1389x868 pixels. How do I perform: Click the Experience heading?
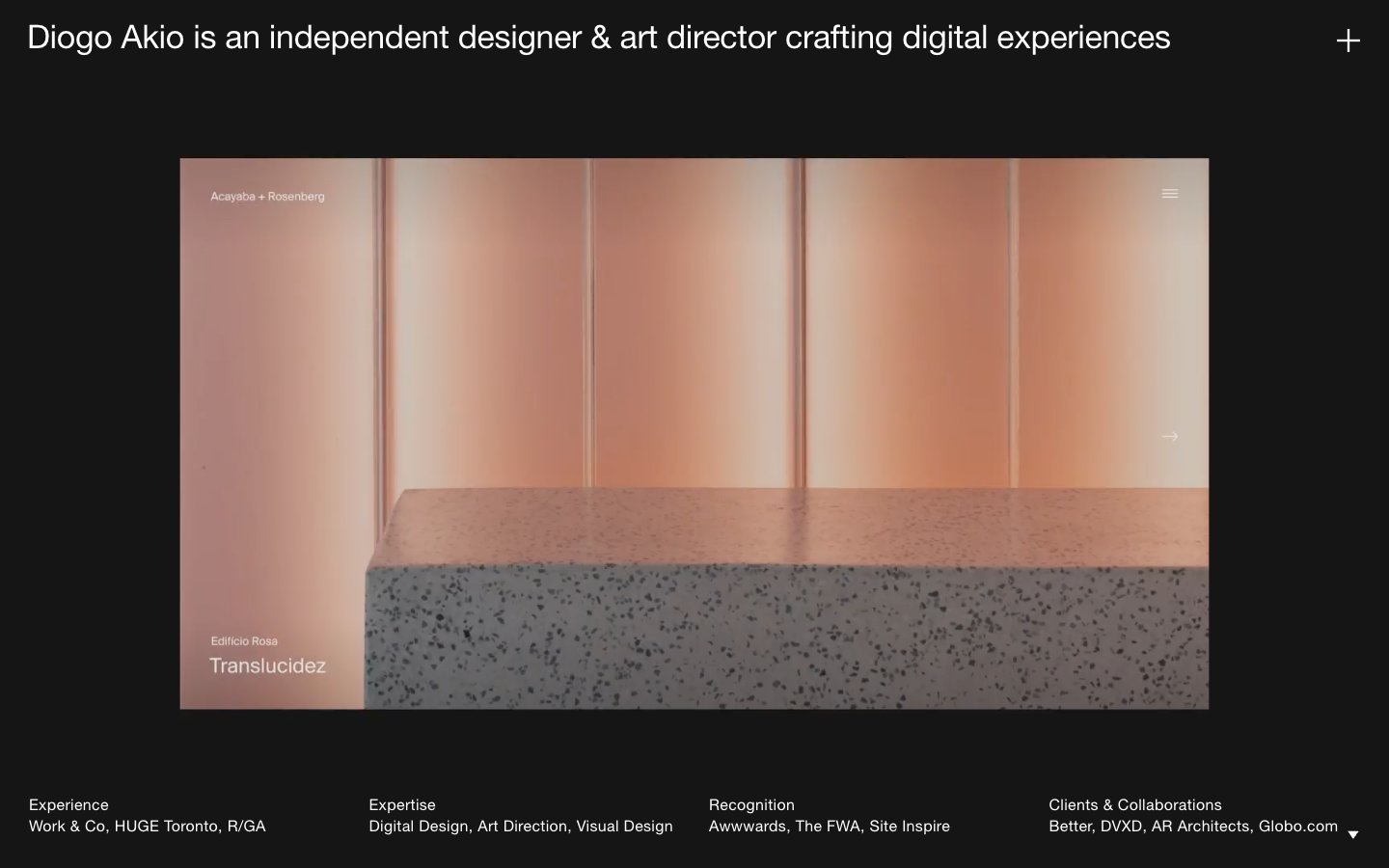click(68, 805)
